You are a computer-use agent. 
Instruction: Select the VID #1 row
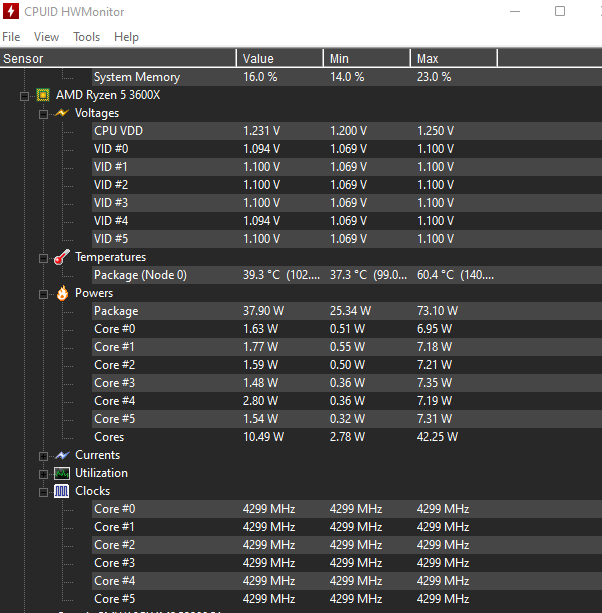click(347, 167)
